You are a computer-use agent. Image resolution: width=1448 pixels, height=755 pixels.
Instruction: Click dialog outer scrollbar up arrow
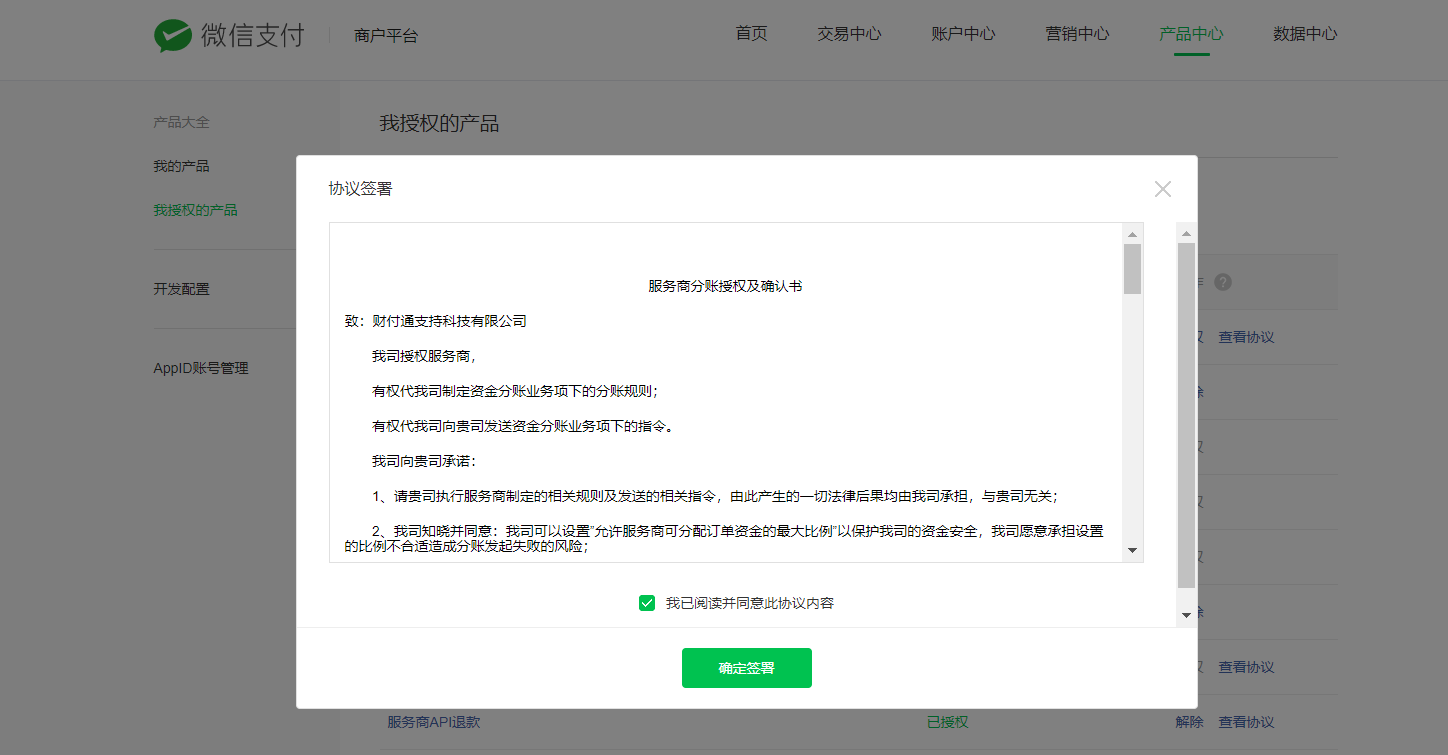[x=1186, y=234]
